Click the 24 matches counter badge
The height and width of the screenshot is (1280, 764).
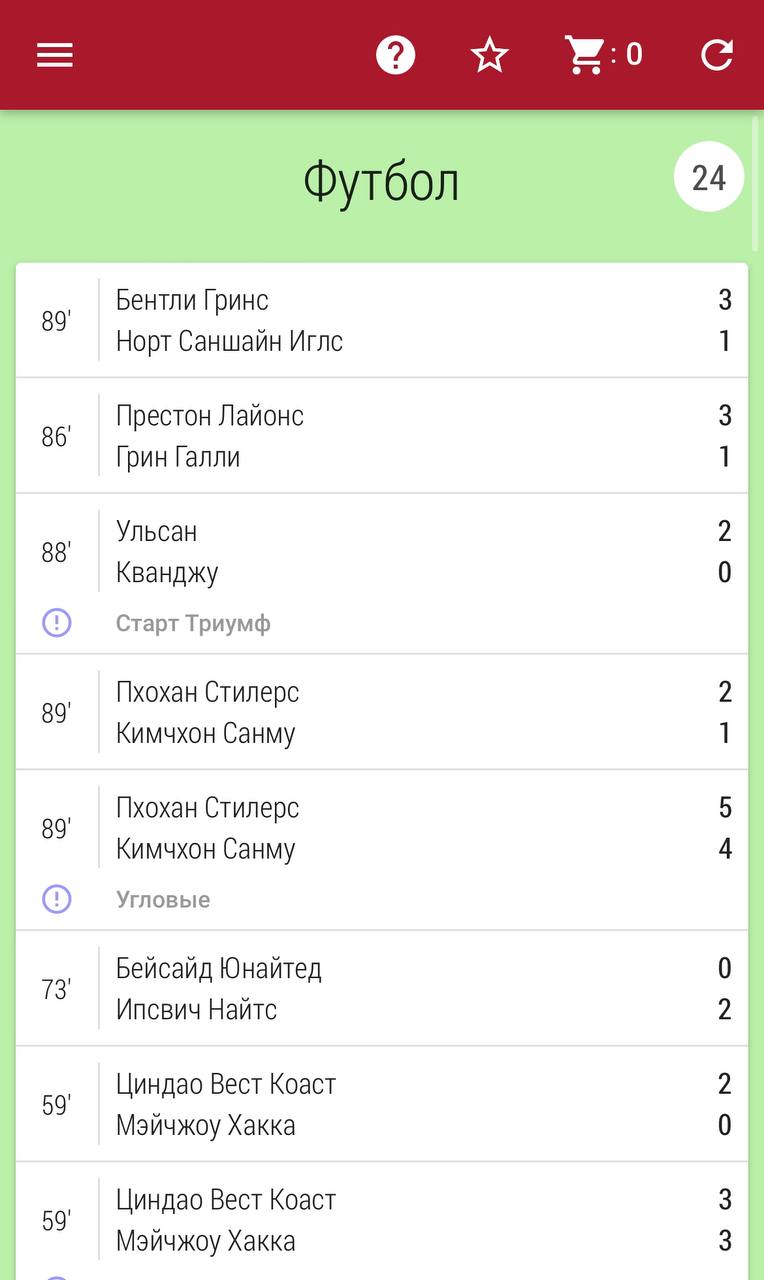tap(709, 177)
